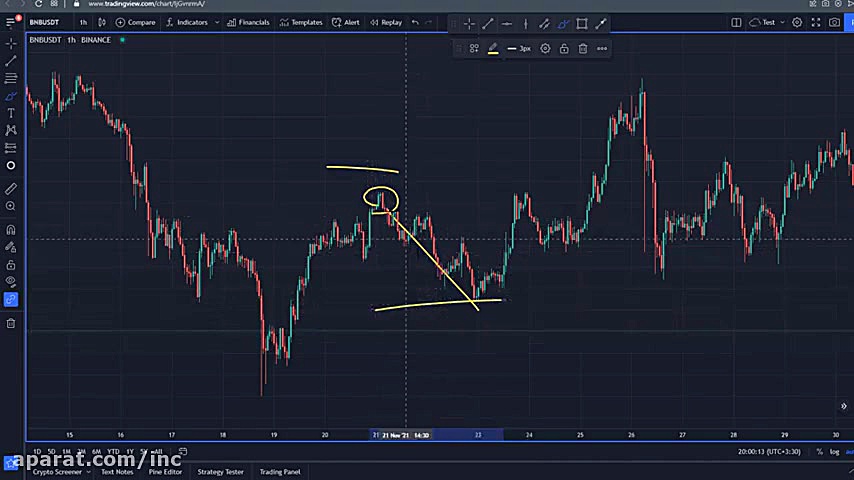Open the Financials menu
Screen dimensions: 854x480
(x=248, y=22)
